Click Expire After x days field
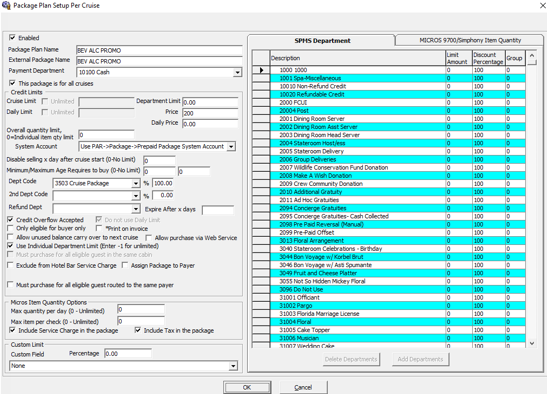 [218, 210]
